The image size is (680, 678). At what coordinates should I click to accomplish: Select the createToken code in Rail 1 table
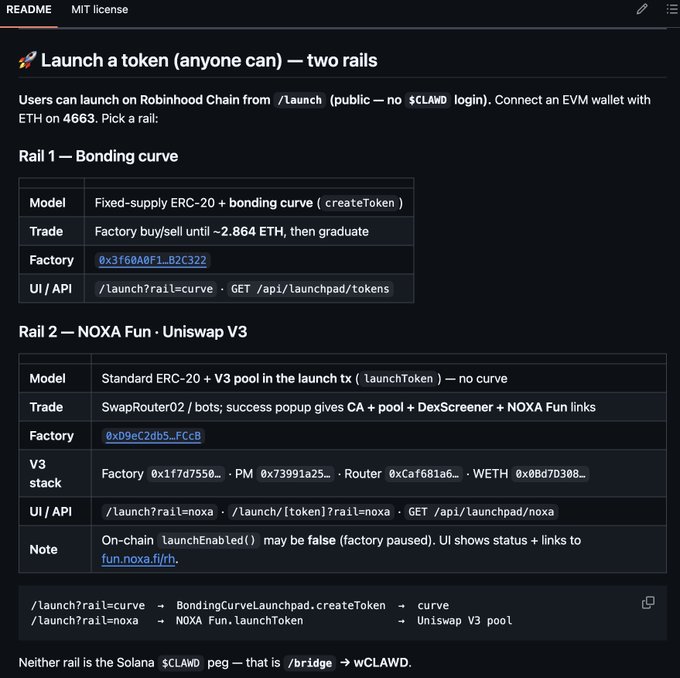(360, 203)
